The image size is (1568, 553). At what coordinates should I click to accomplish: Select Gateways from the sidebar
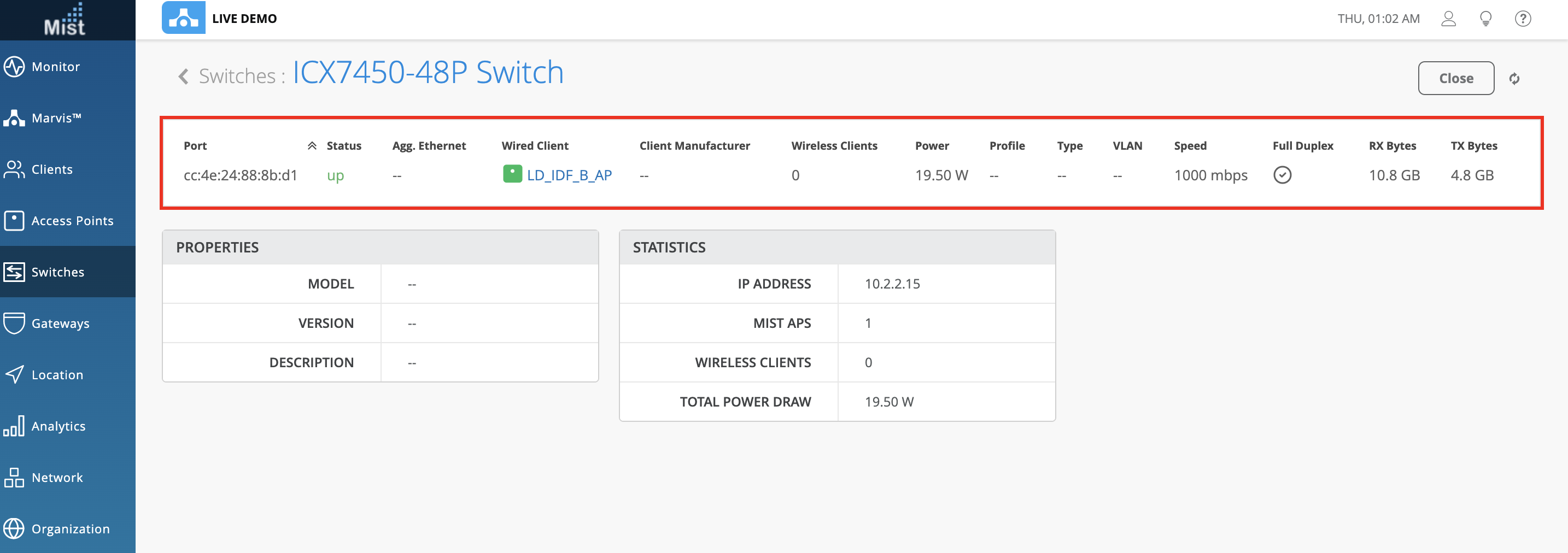60,323
